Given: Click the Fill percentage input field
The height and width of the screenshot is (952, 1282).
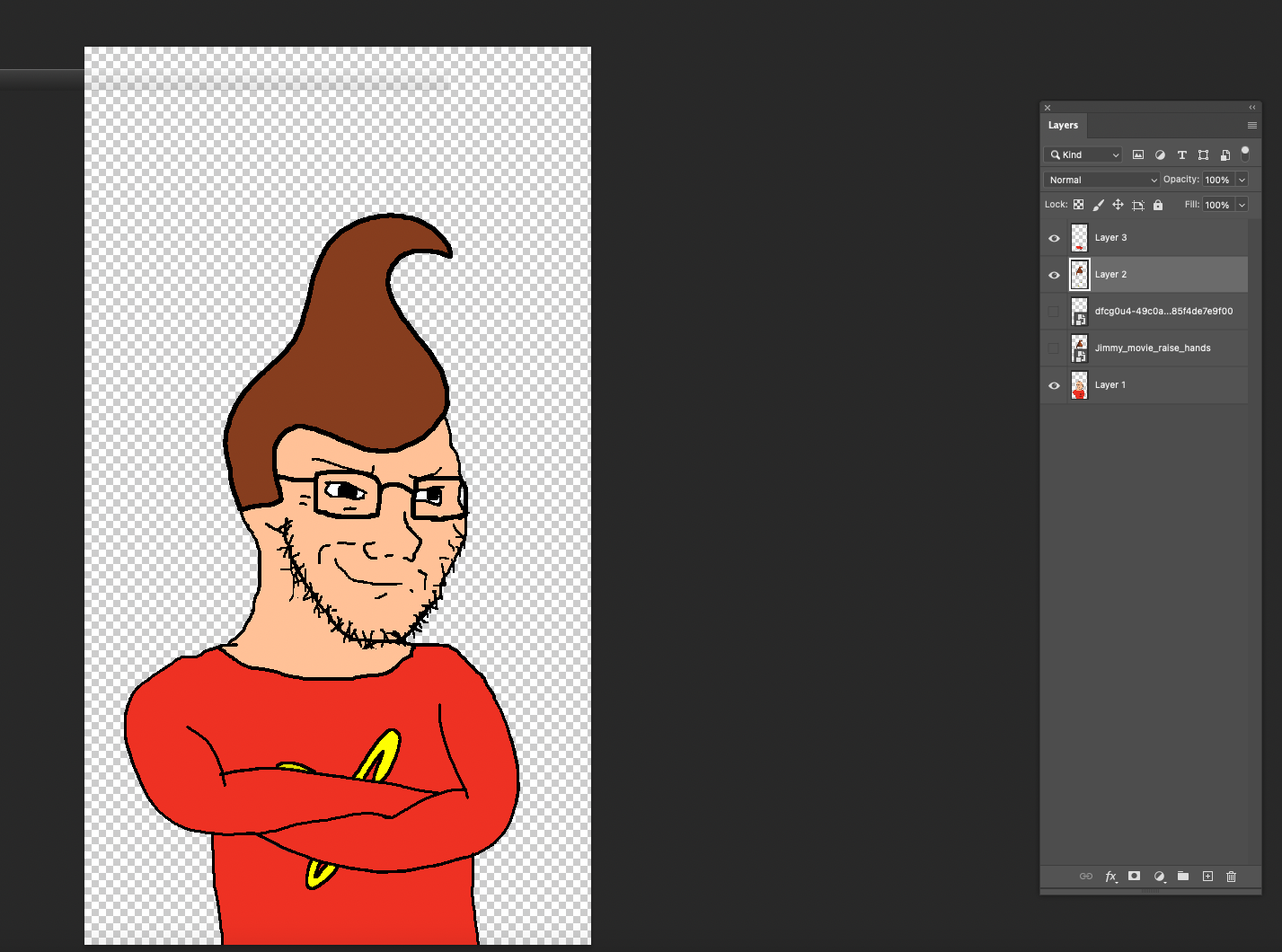Looking at the screenshot, I should (1217, 205).
